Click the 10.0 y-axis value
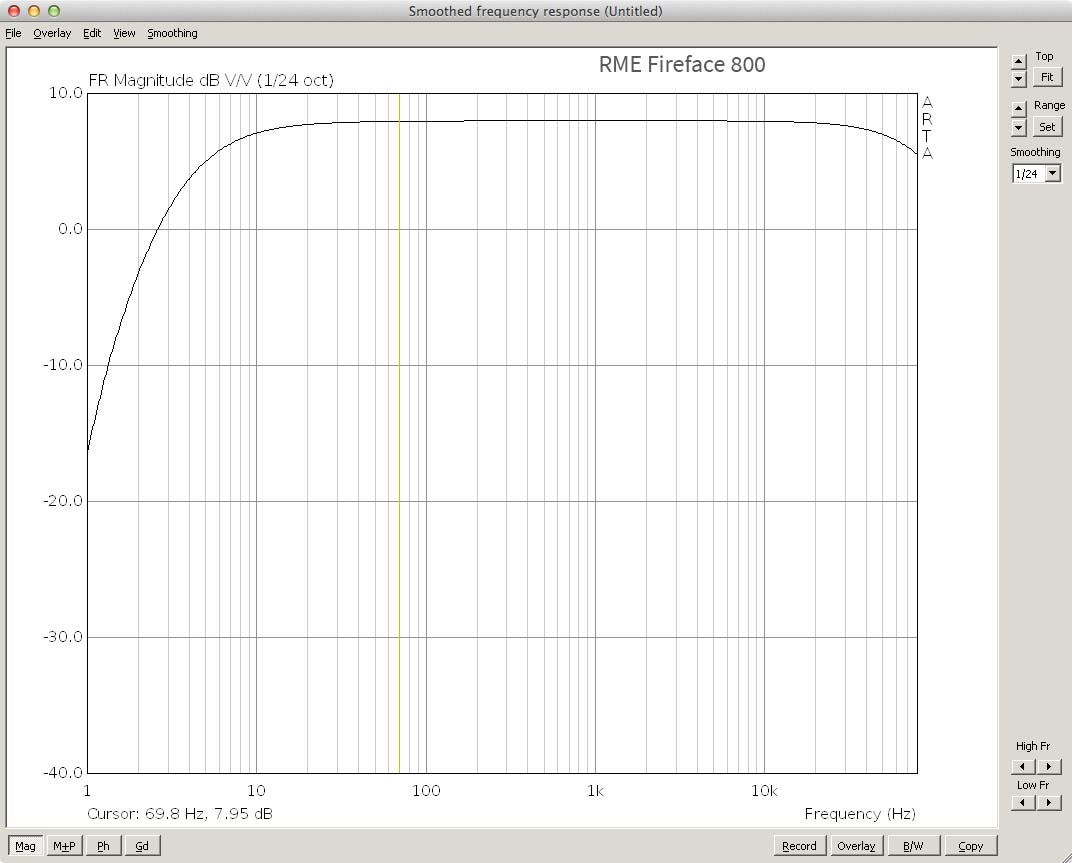1072x863 pixels. point(66,92)
